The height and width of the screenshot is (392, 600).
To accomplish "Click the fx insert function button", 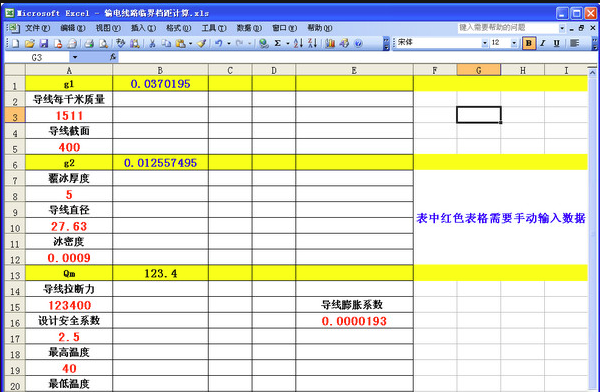I will pos(113,57).
